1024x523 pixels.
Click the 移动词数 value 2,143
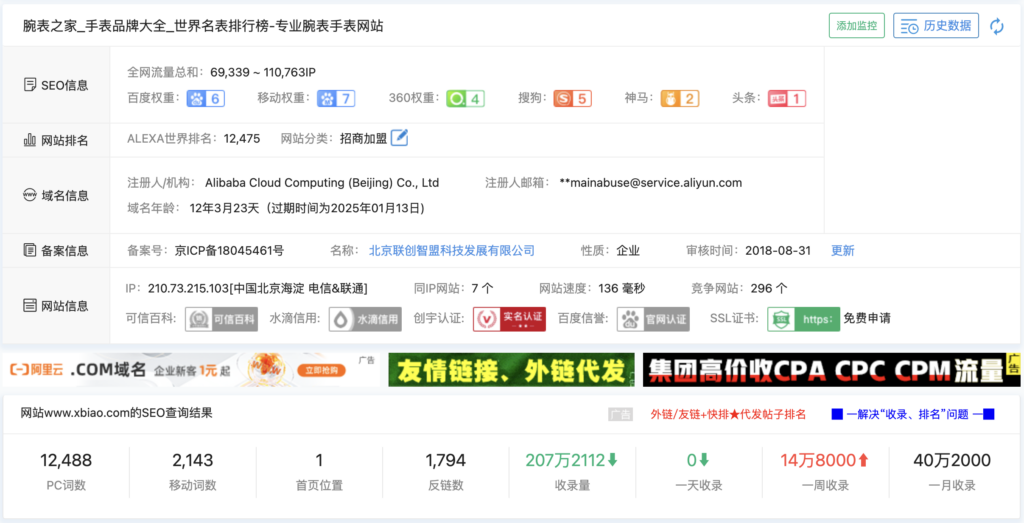click(x=193, y=460)
